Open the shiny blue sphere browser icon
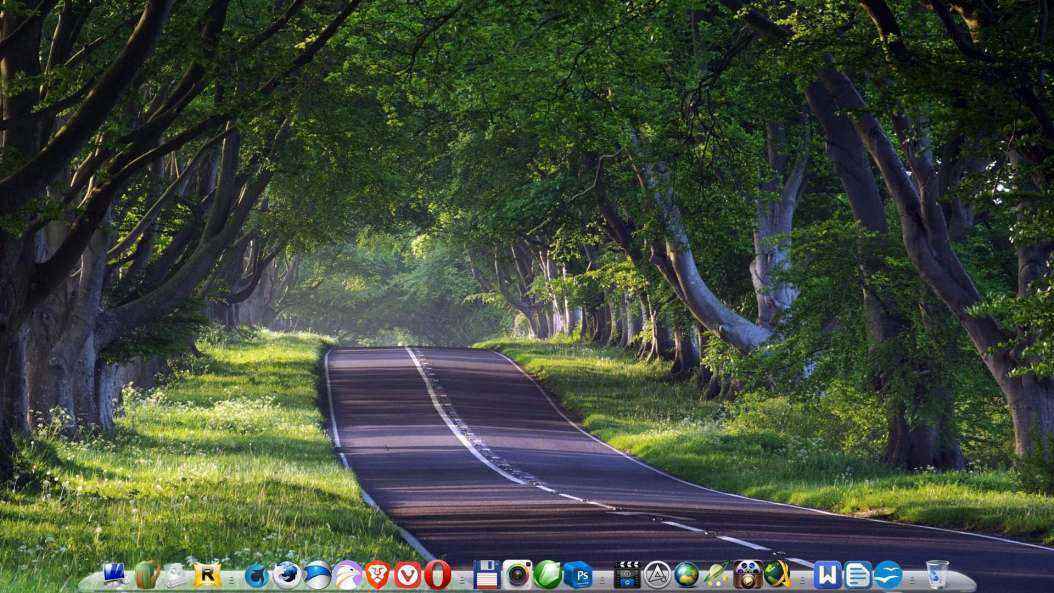This screenshot has height=593, width=1054. 317,576
